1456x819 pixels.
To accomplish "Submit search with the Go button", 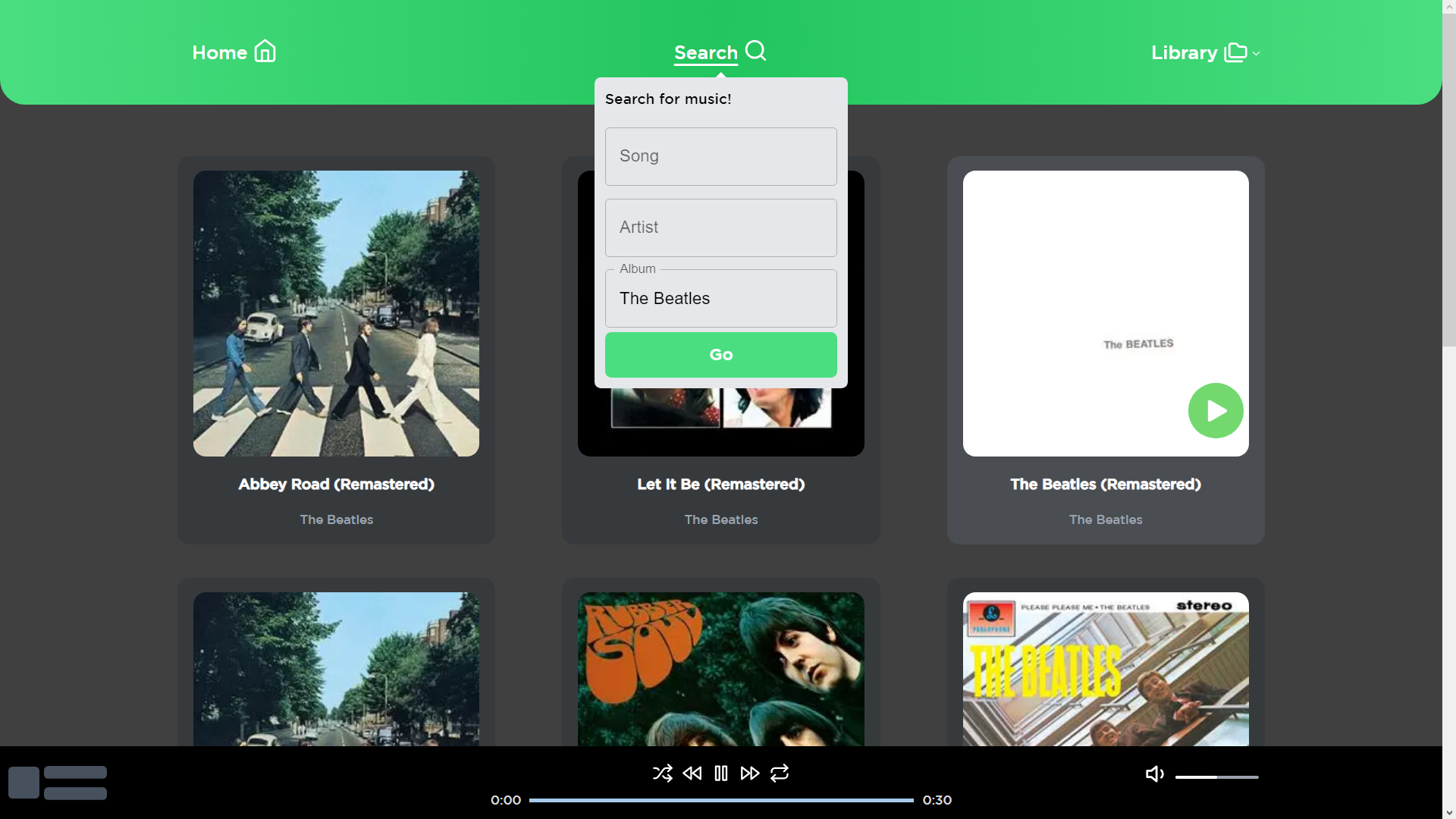I will 720,355.
